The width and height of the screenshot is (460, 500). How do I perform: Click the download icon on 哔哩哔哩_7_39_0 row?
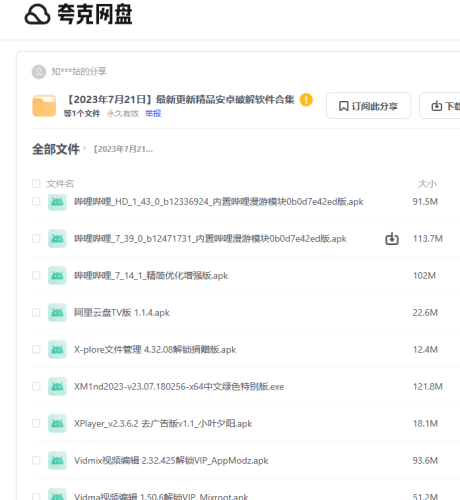[392, 239]
